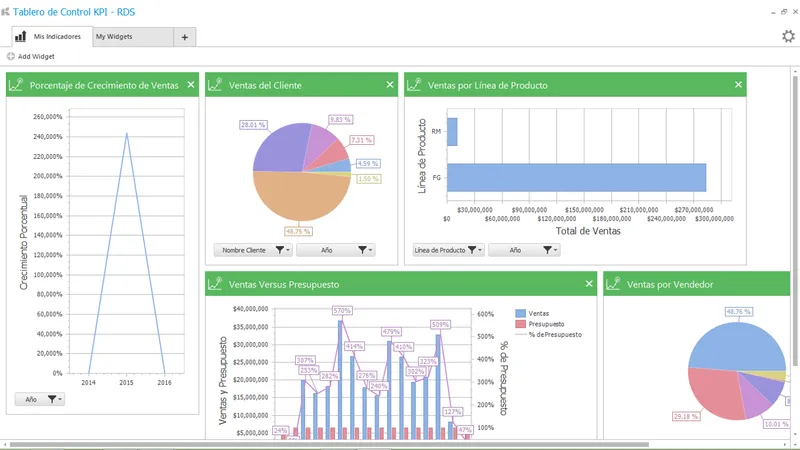Viewport: 800px width, 450px height.
Task: Open the settings gear icon
Action: (x=788, y=36)
